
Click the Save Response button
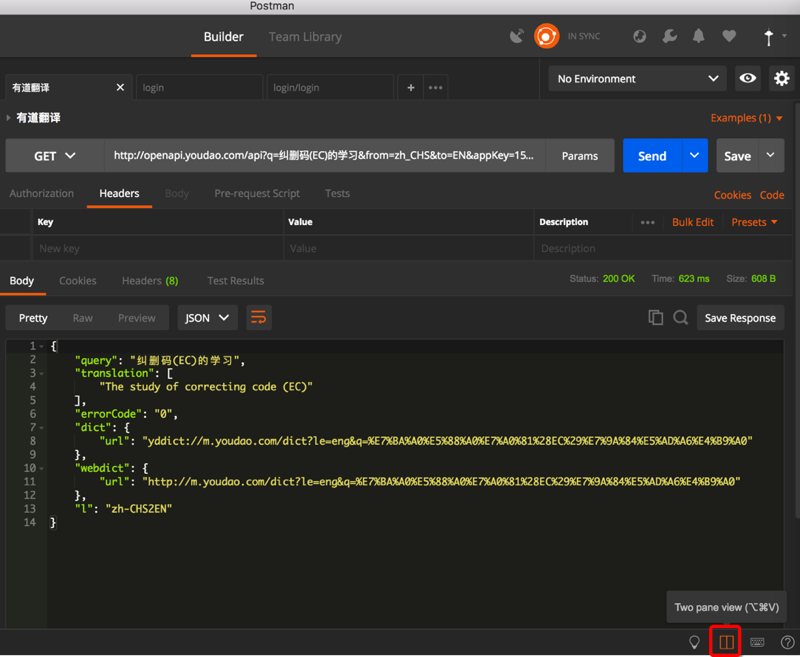tap(740, 318)
